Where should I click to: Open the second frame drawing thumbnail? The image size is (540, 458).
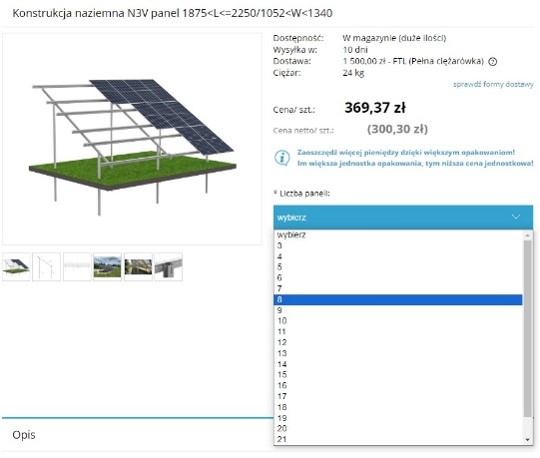[46, 267]
